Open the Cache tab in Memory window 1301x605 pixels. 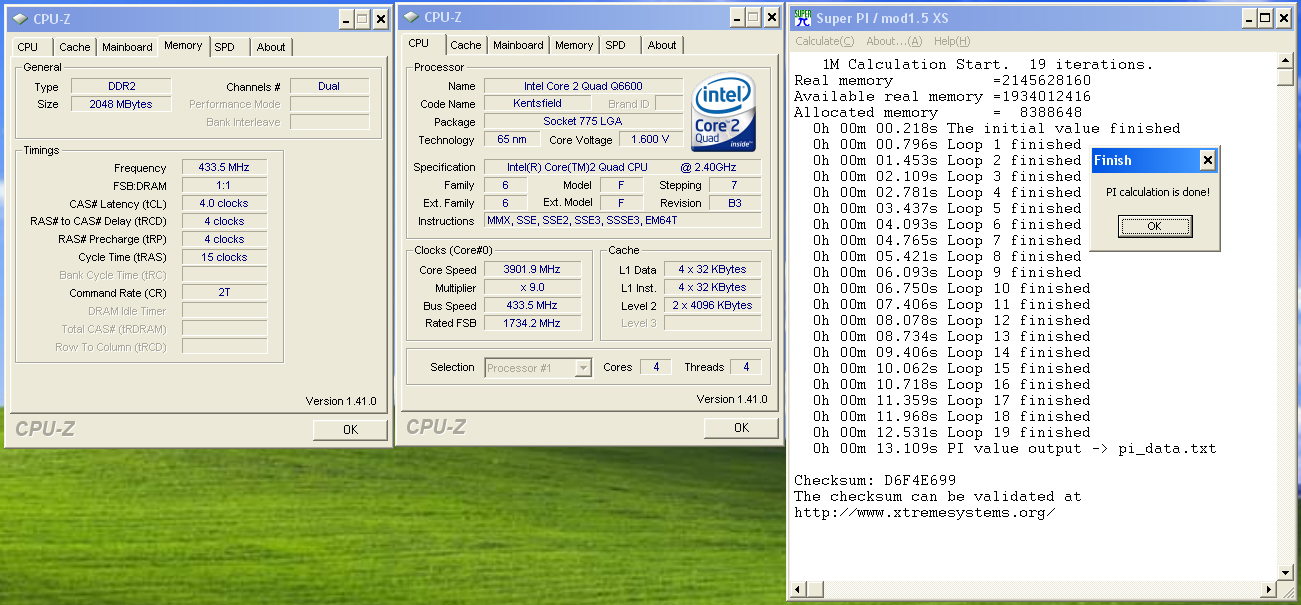pos(74,47)
